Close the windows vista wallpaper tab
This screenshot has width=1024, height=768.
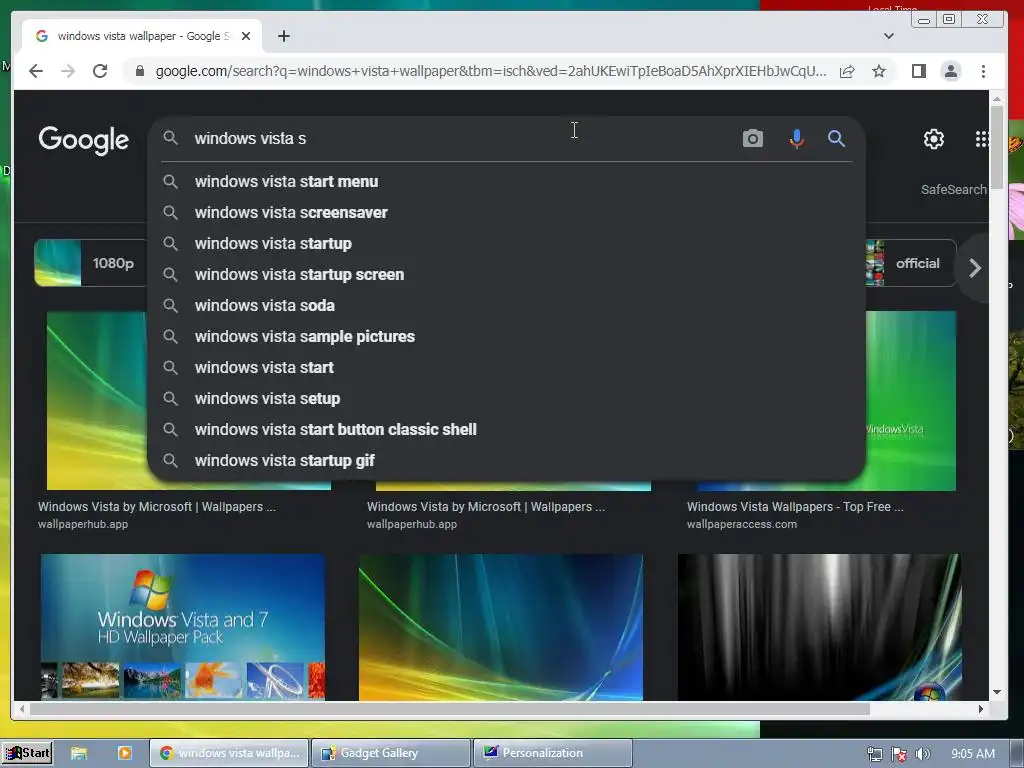point(246,37)
